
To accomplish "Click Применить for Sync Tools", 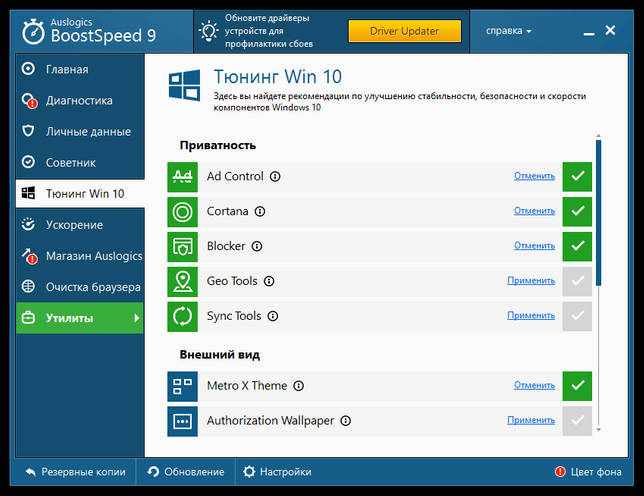I will tap(531, 315).
